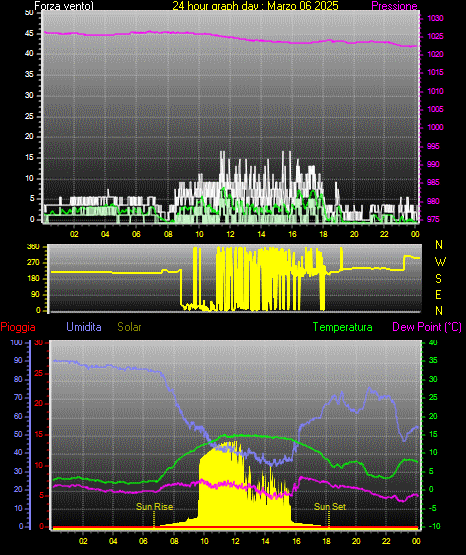Click the 18 hour tick on bottom graph

pyautogui.click(x=326, y=541)
